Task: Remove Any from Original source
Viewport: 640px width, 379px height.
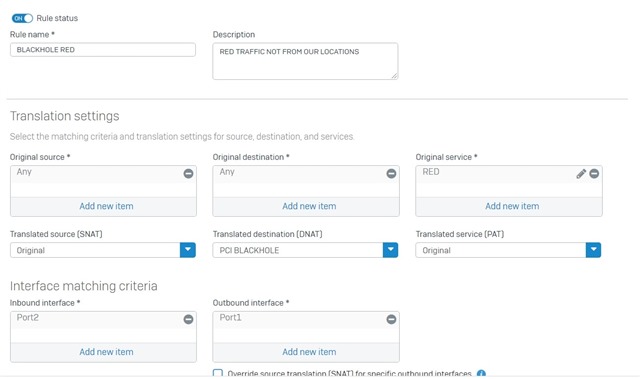Action: pyautogui.click(x=188, y=173)
